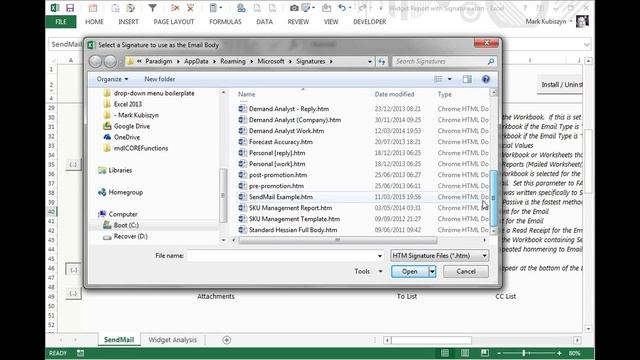This screenshot has width=640, height=360.
Task: Open the FORMULAS ribbon tab
Action: [x=225, y=22]
